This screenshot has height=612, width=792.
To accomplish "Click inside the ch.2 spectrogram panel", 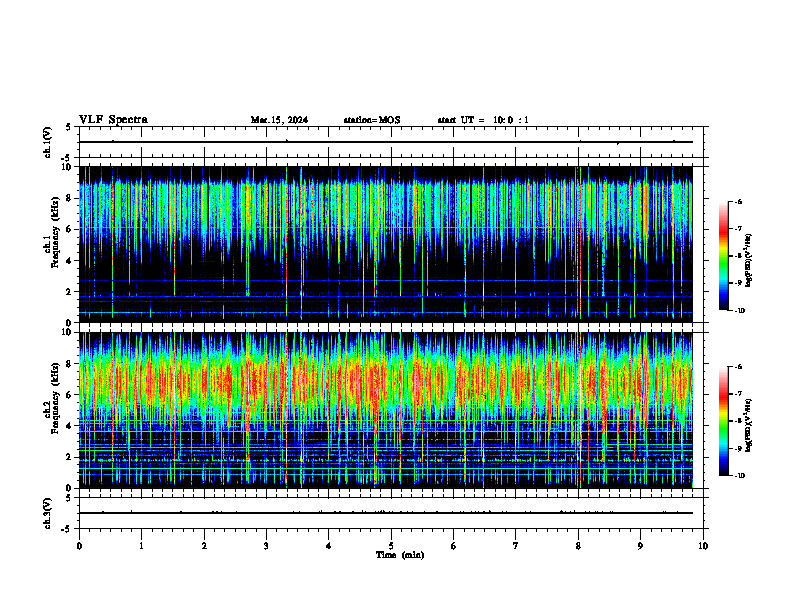I will pyautogui.click(x=386, y=410).
